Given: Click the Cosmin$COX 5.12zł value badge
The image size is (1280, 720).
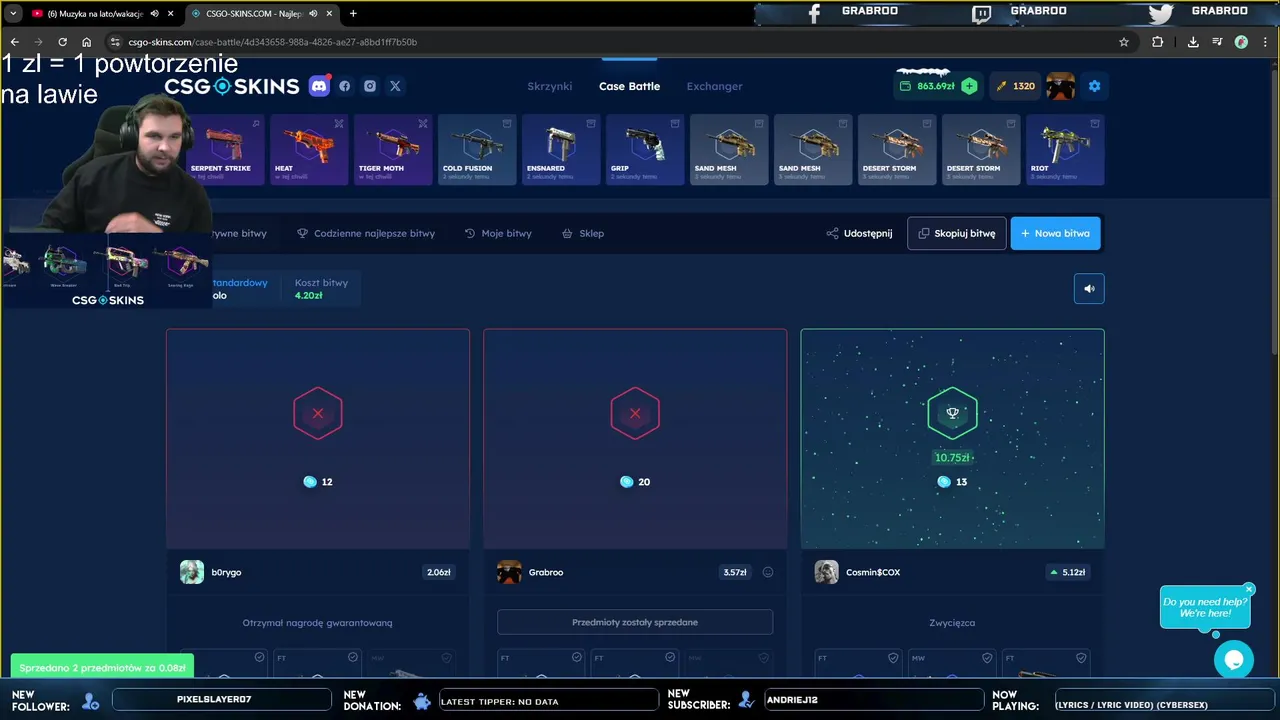Looking at the screenshot, I should 1066,572.
